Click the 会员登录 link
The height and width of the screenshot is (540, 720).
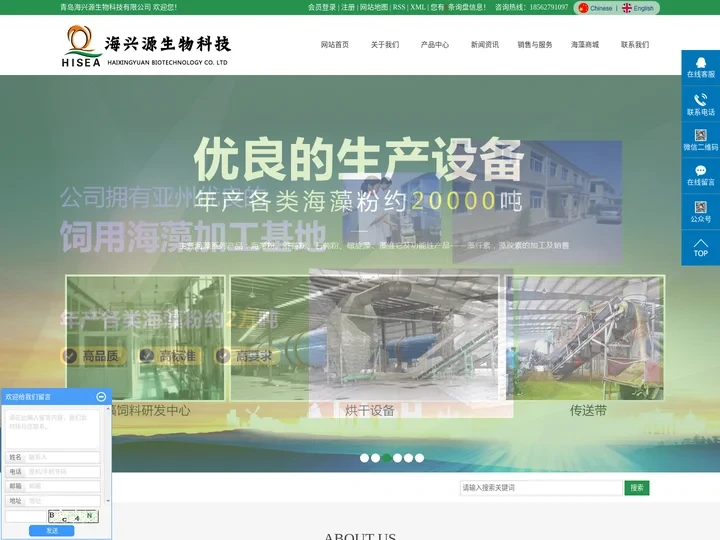(x=322, y=7)
